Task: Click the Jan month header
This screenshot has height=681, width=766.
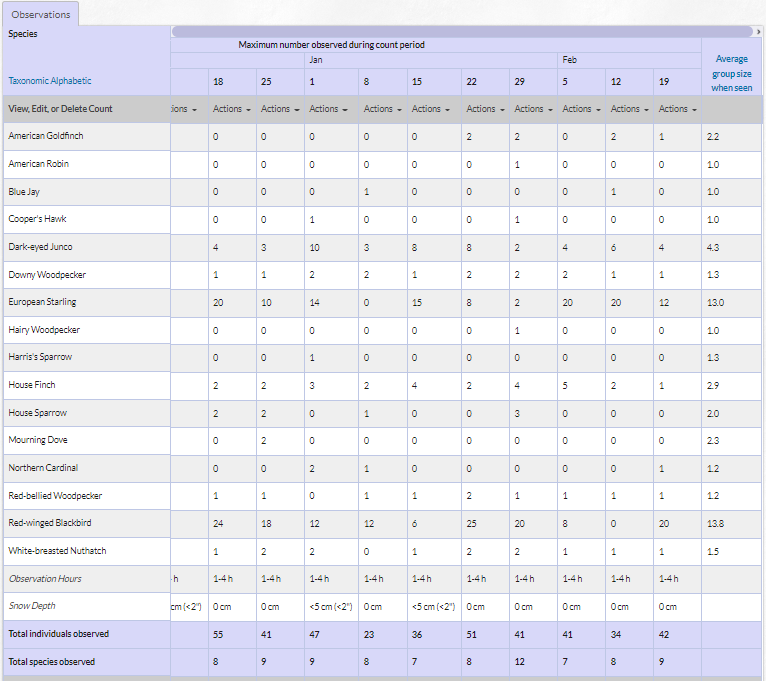Action: point(316,60)
